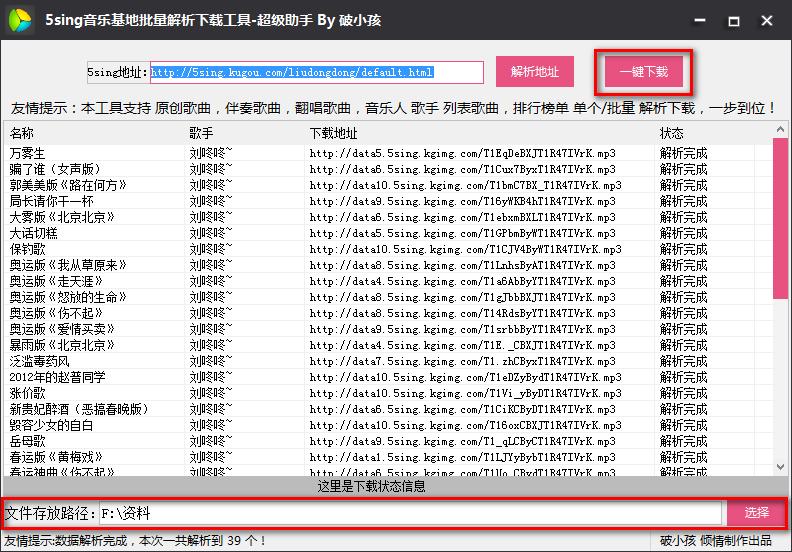Select the song row 张价歌
The image size is (792, 552).
pyautogui.click(x=388, y=393)
